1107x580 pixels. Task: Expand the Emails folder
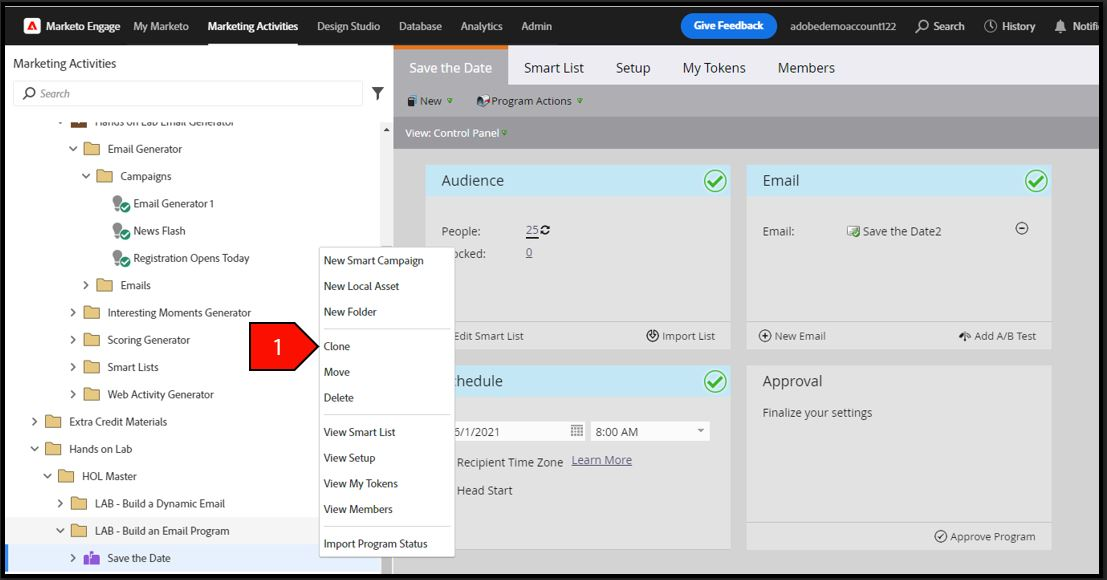86,285
